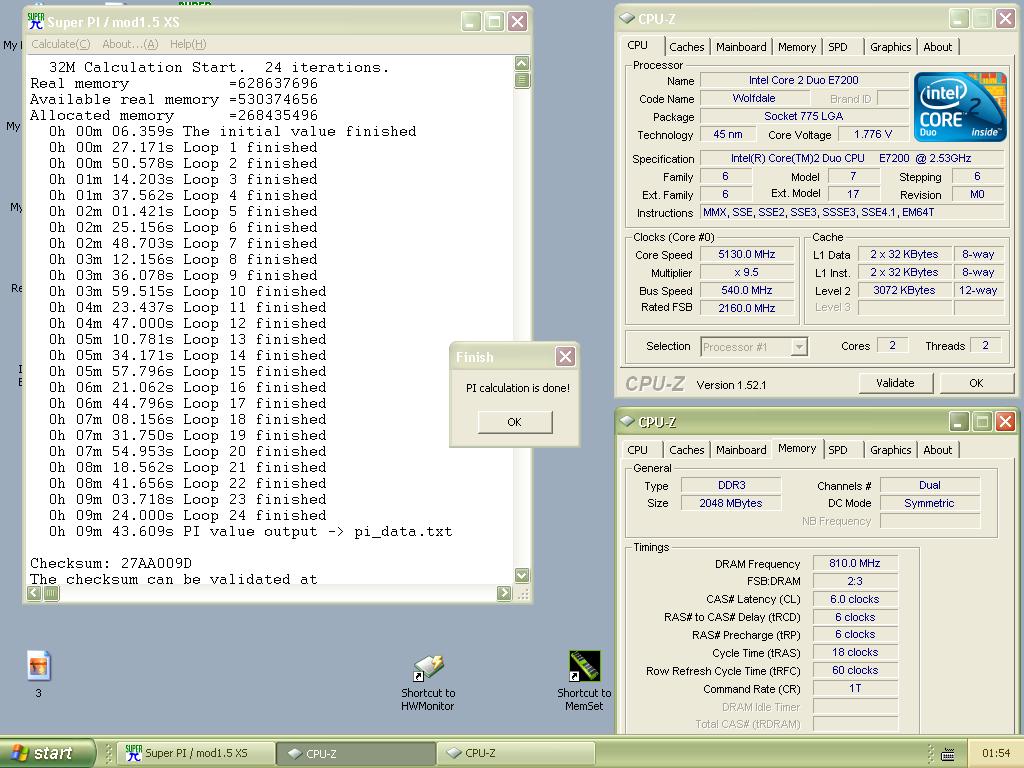
Task: Open About tab in lower CPU-Z window
Action: (x=938, y=450)
